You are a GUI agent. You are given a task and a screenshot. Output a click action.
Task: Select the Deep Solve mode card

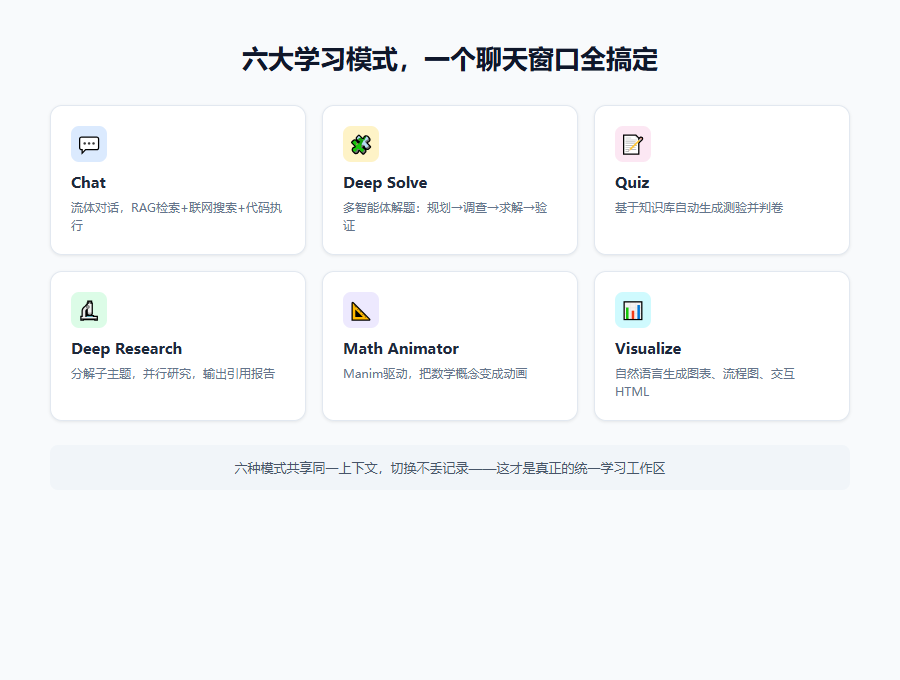450,180
